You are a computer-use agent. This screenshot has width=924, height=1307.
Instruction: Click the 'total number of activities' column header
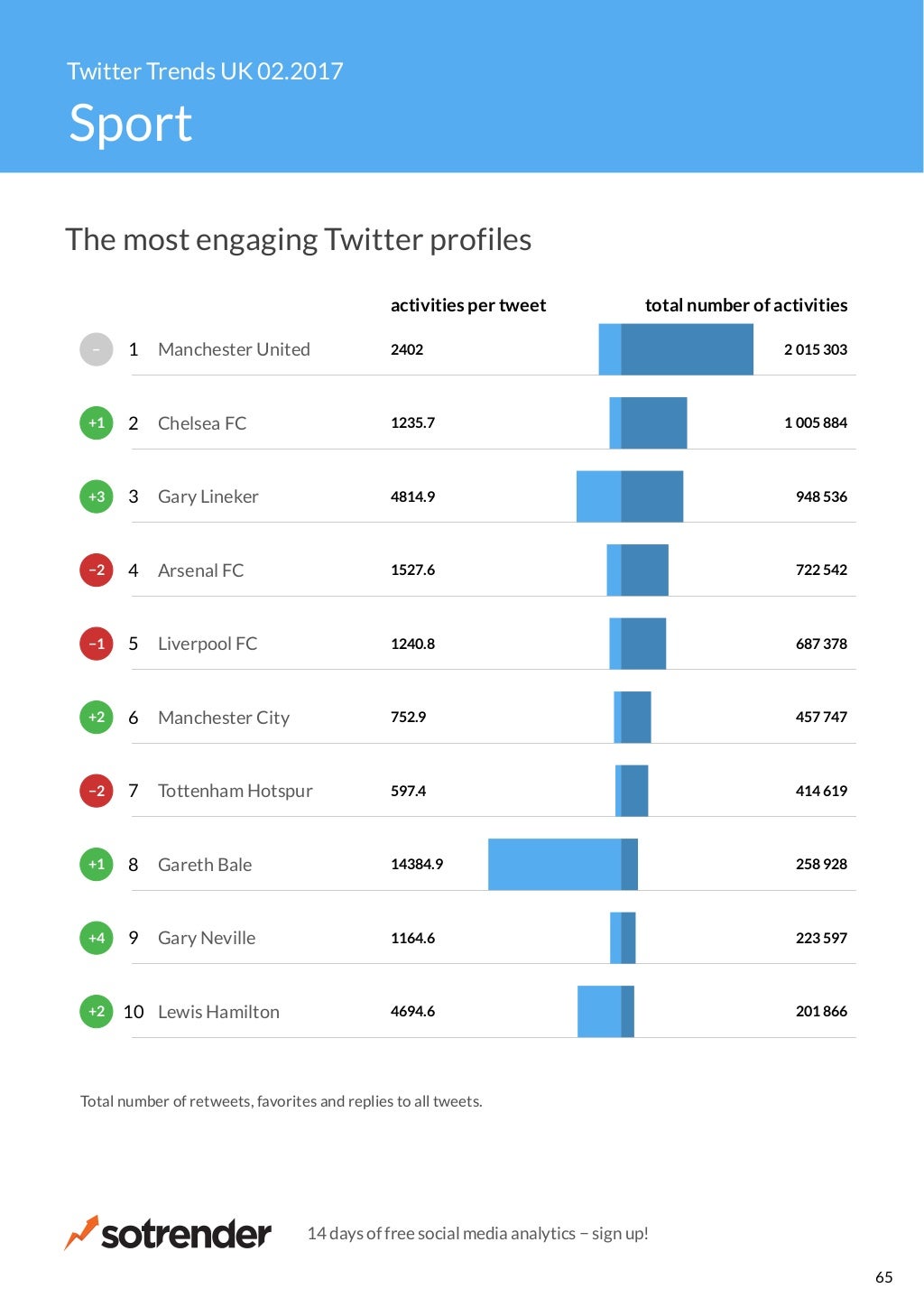click(x=745, y=305)
